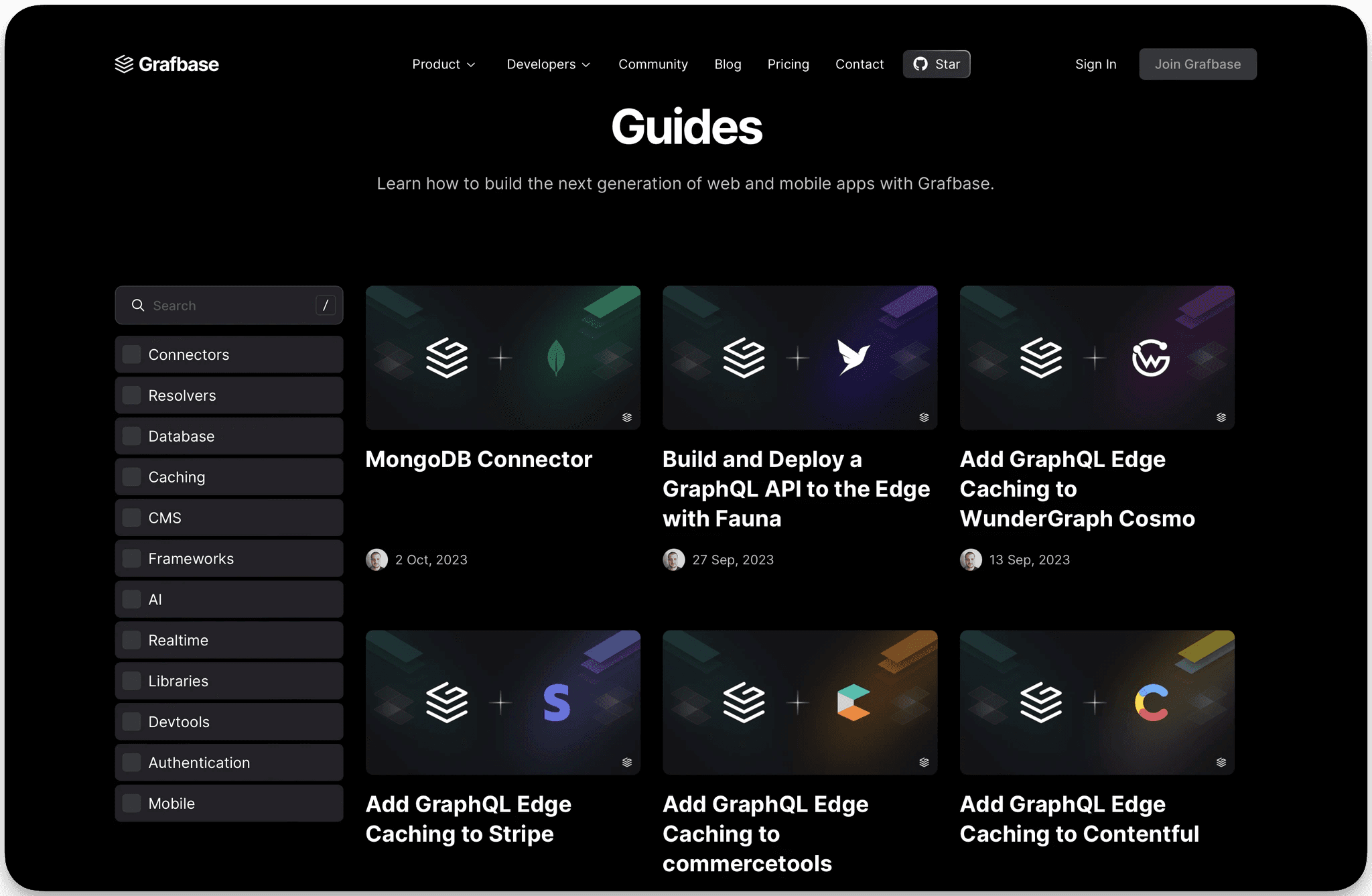Expand the Product dropdown menu
This screenshot has width=1372, height=896.
click(x=443, y=64)
